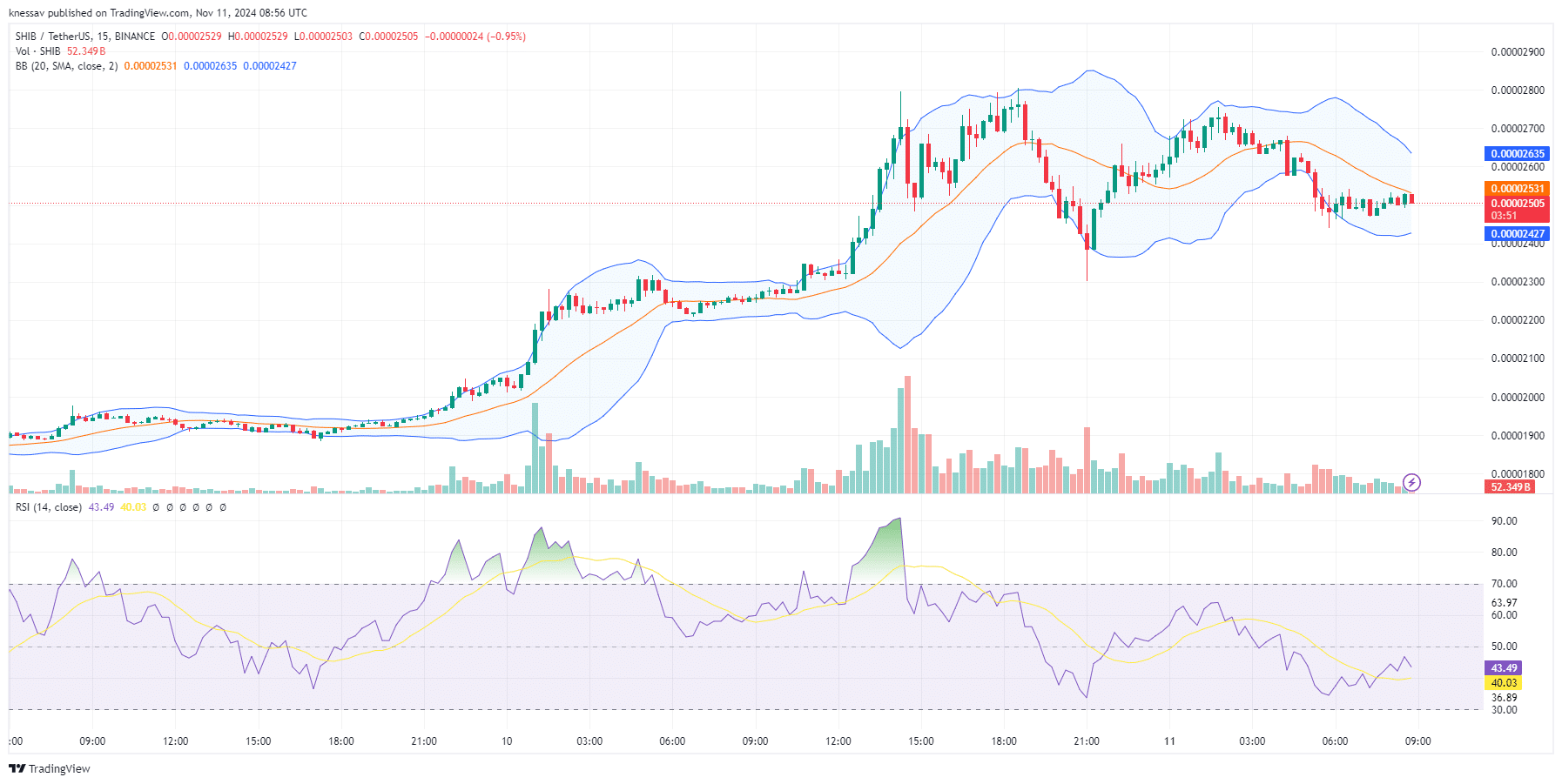Click the purple 43.49 RSI tag on the axis

(1503, 668)
